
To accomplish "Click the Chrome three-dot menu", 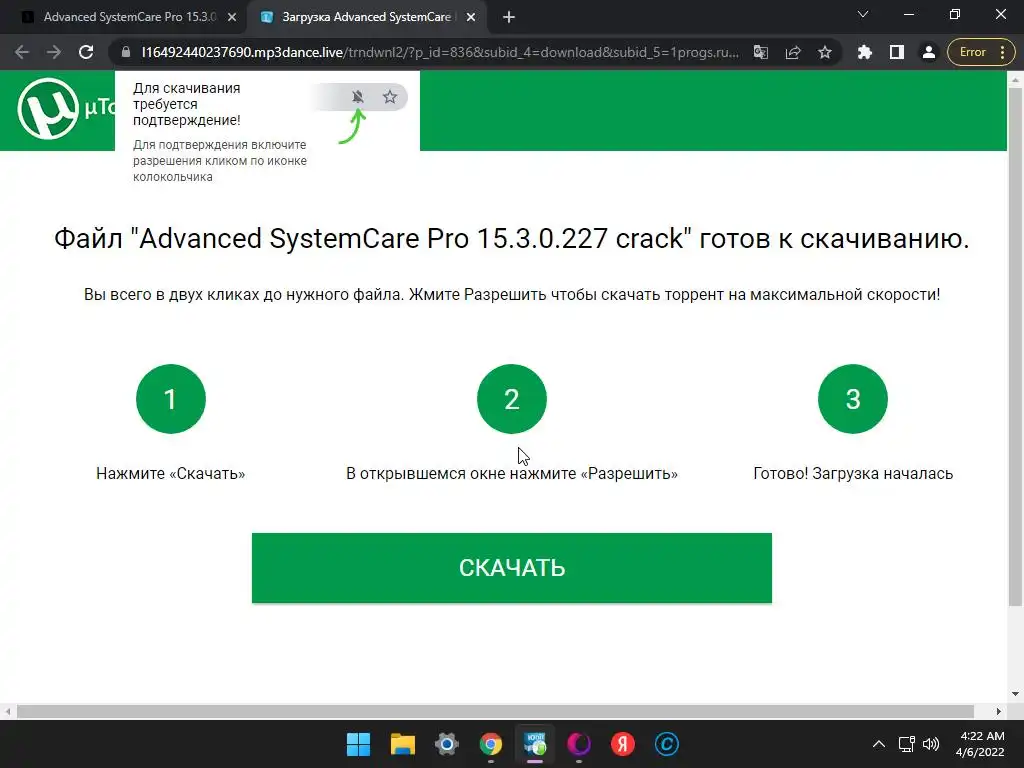I will pyautogui.click(x=1003, y=52).
